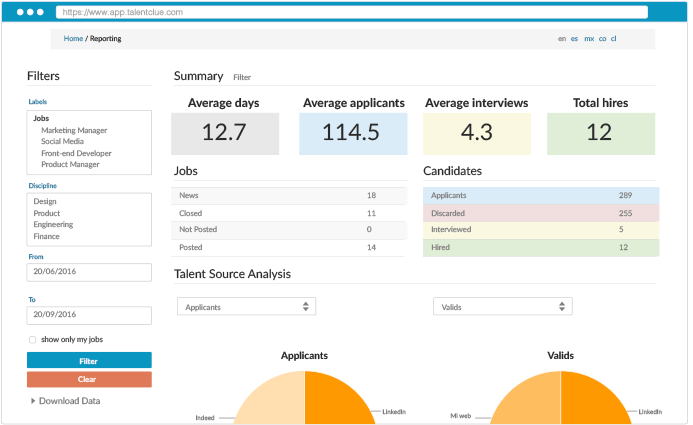Open the Valids source dropdown
The height and width of the screenshot is (425, 693).
coord(502,307)
